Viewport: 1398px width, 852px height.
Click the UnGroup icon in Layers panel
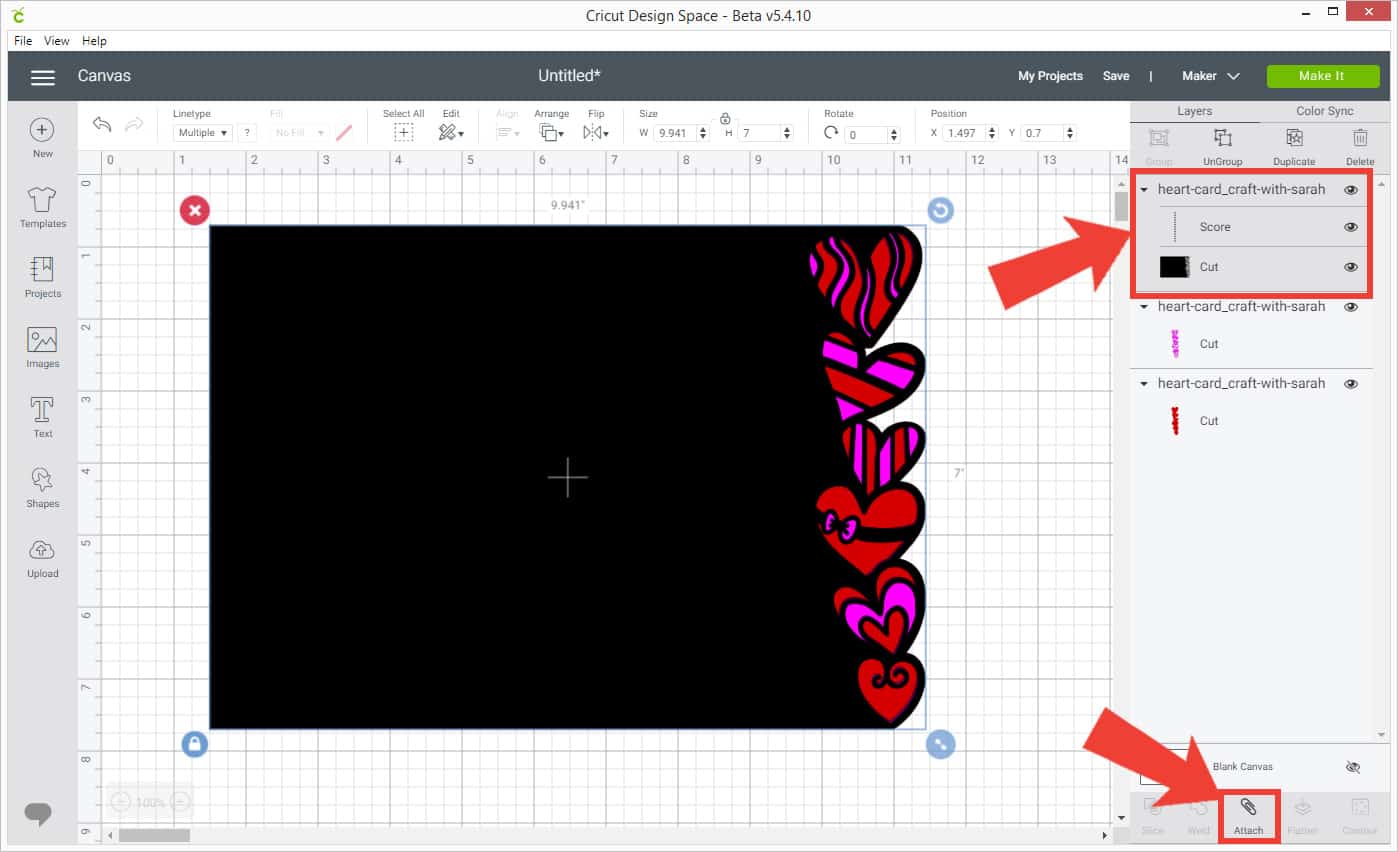tap(1222, 139)
